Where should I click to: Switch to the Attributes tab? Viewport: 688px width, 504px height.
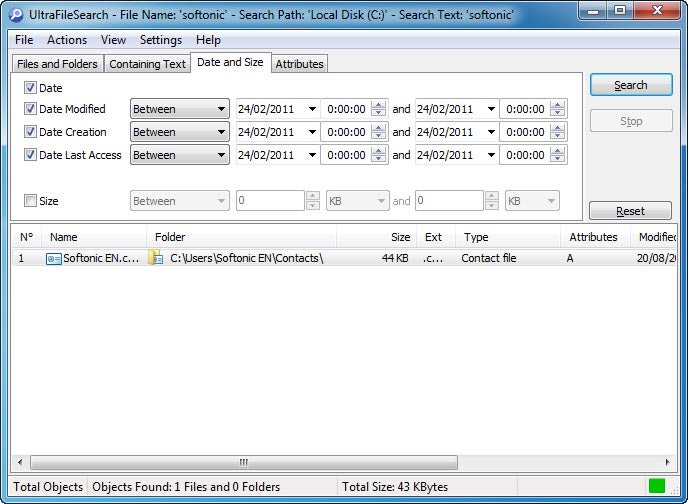tap(299, 64)
